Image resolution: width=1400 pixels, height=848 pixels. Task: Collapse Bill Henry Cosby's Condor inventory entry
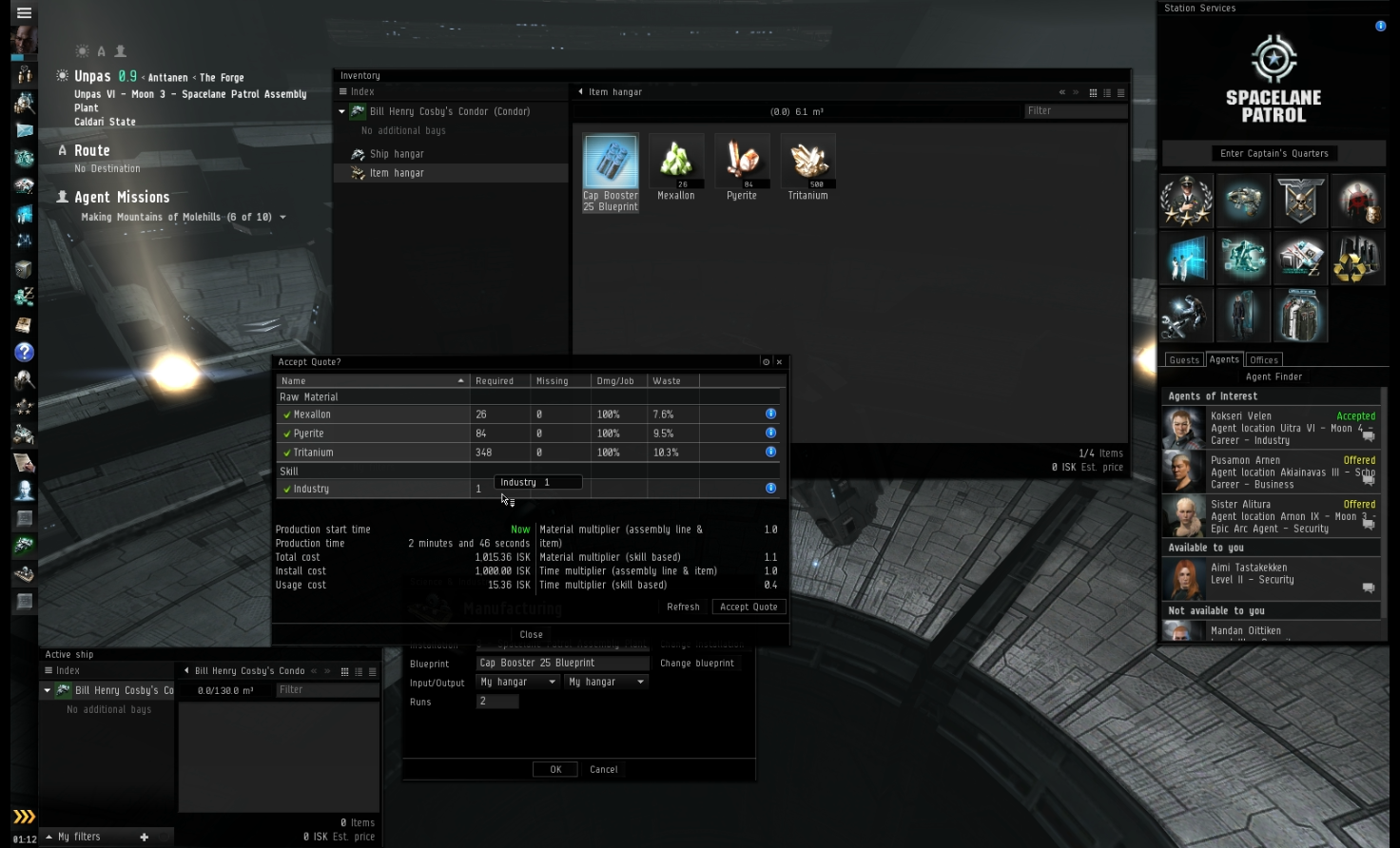(341, 111)
